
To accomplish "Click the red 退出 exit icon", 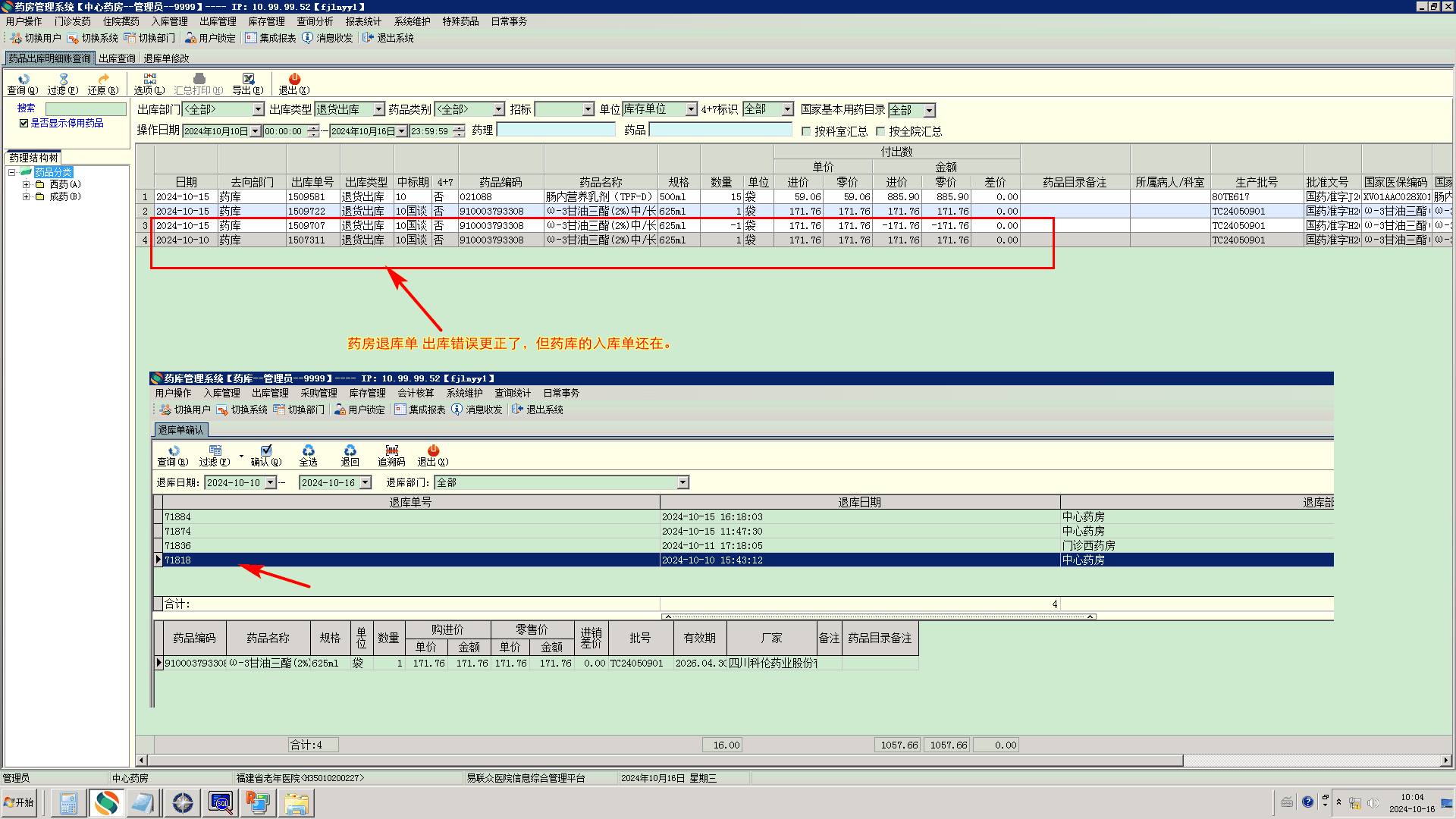I will (x=294, y=83).
